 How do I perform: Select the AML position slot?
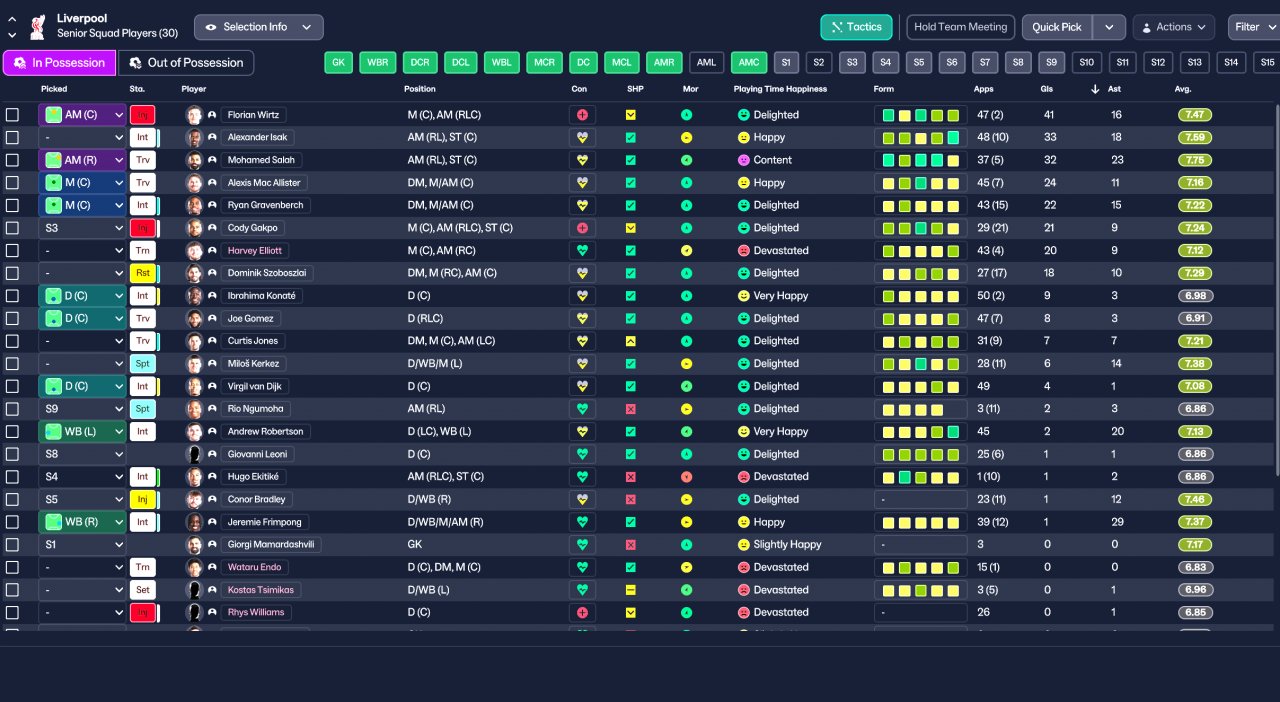point(707,63)
